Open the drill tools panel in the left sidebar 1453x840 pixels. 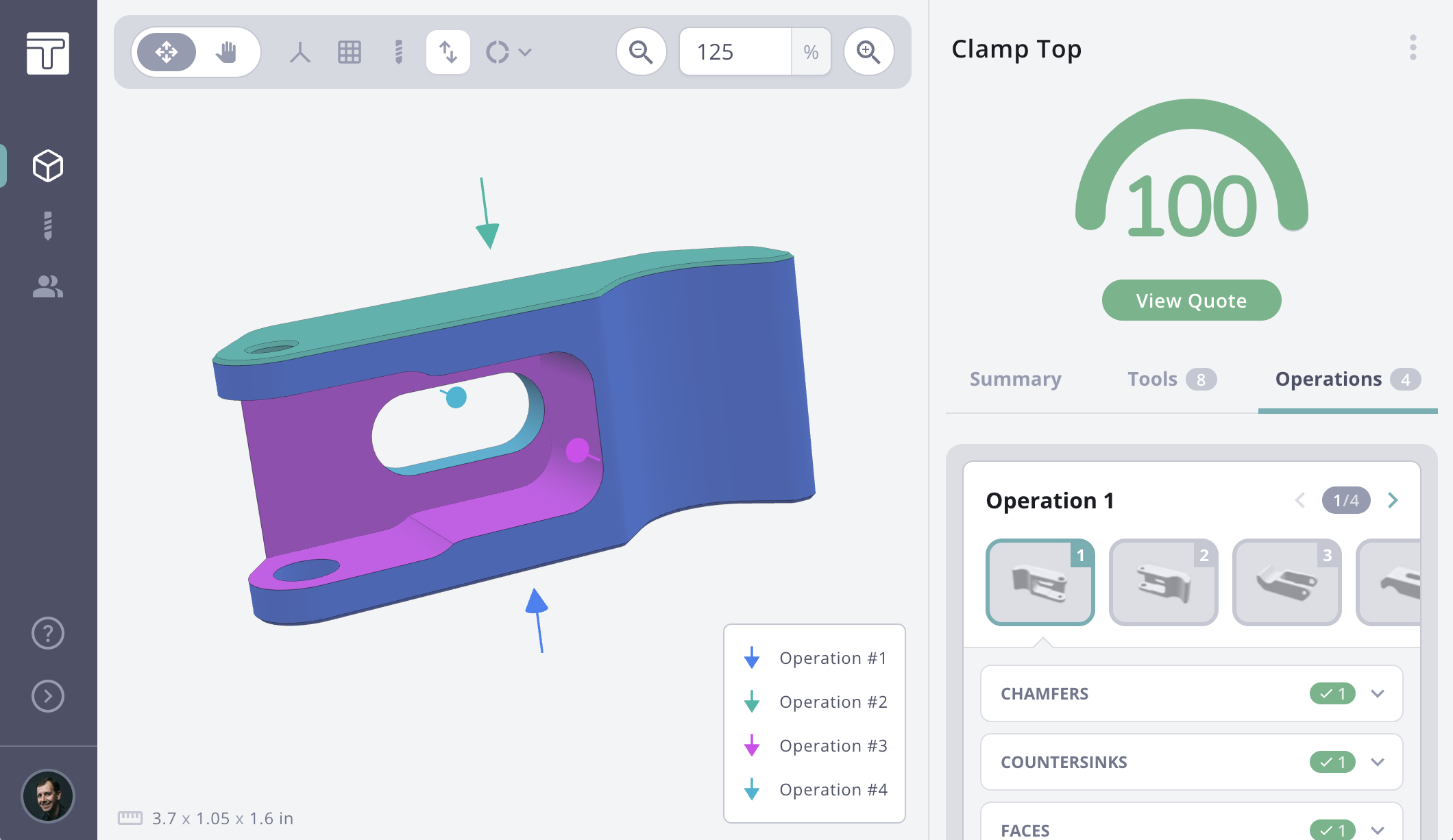coord(47,225)
